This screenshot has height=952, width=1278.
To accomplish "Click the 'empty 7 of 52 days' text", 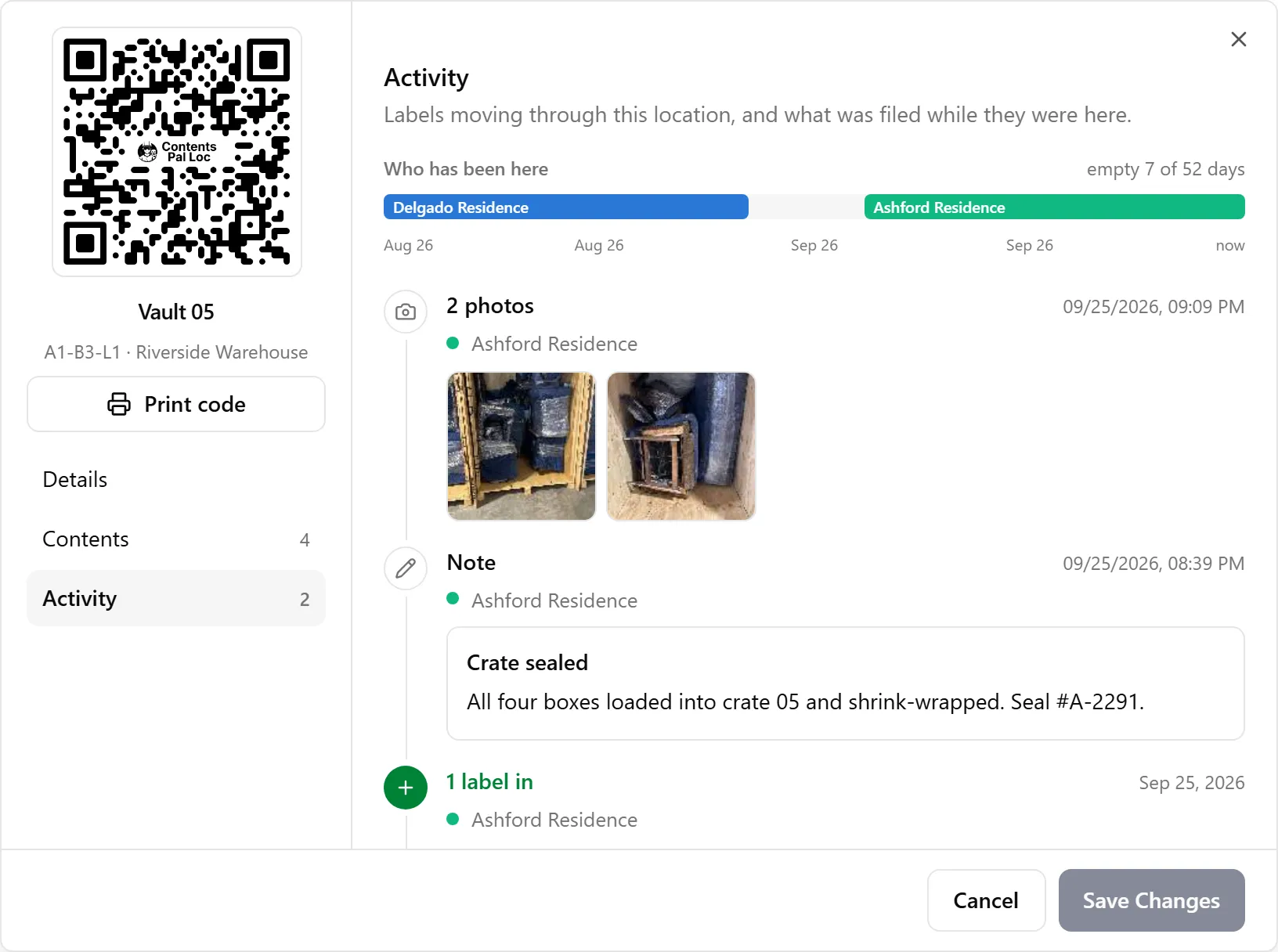I will tap(1165, 169).
